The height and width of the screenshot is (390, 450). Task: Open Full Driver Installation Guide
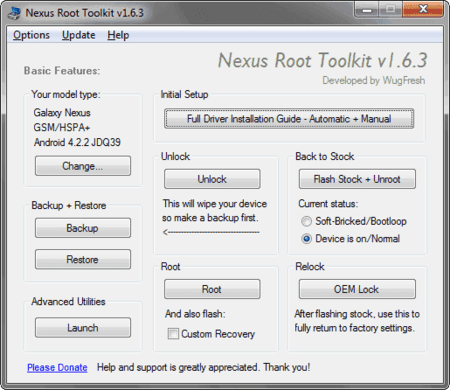pyautogui.click(x=289, y=118)
